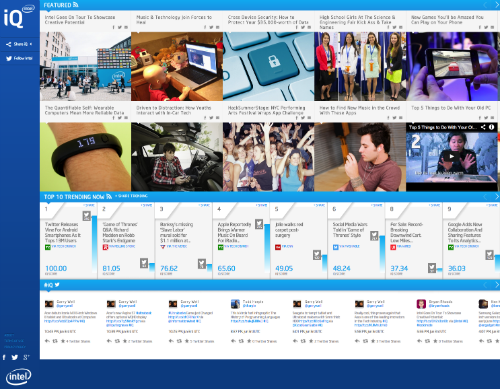The height and width of the screenshot is (389, 500).
Task: Go back in the Featured carousel with the left arrow
Action: [485, 5]
